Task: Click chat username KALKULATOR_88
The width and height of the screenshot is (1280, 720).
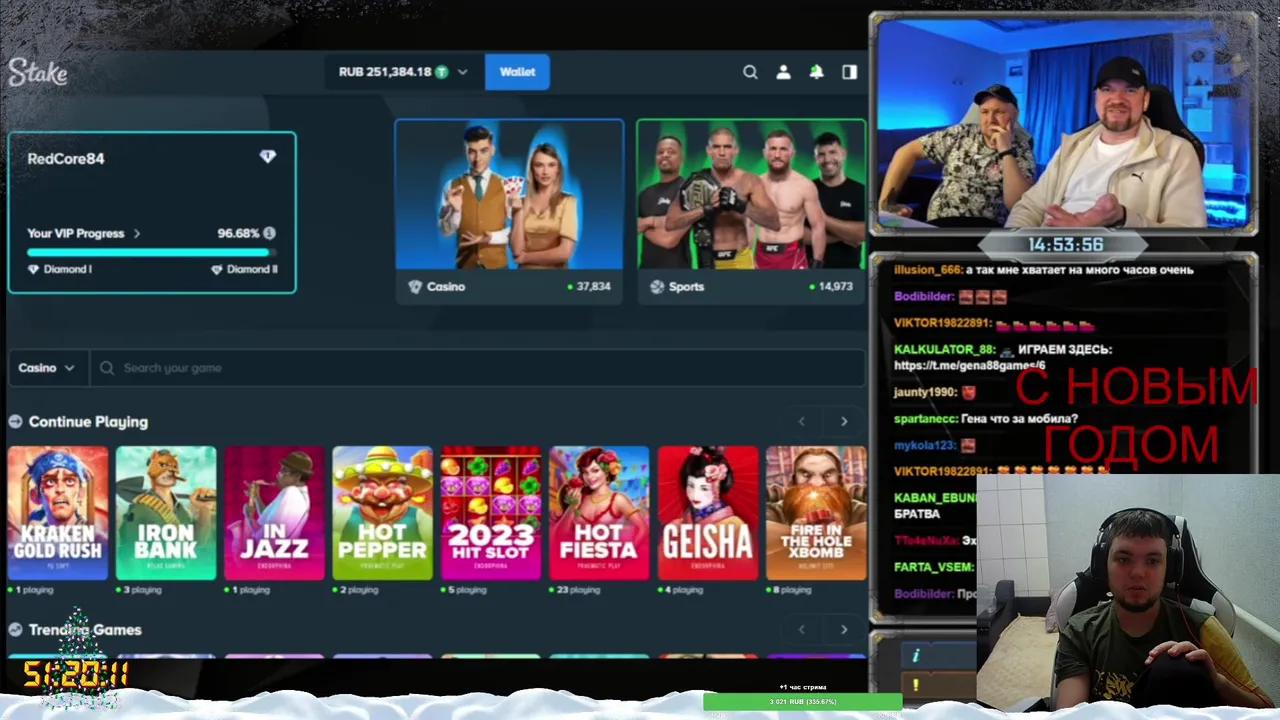Action: pyautogui.click(x=944, y=350)
